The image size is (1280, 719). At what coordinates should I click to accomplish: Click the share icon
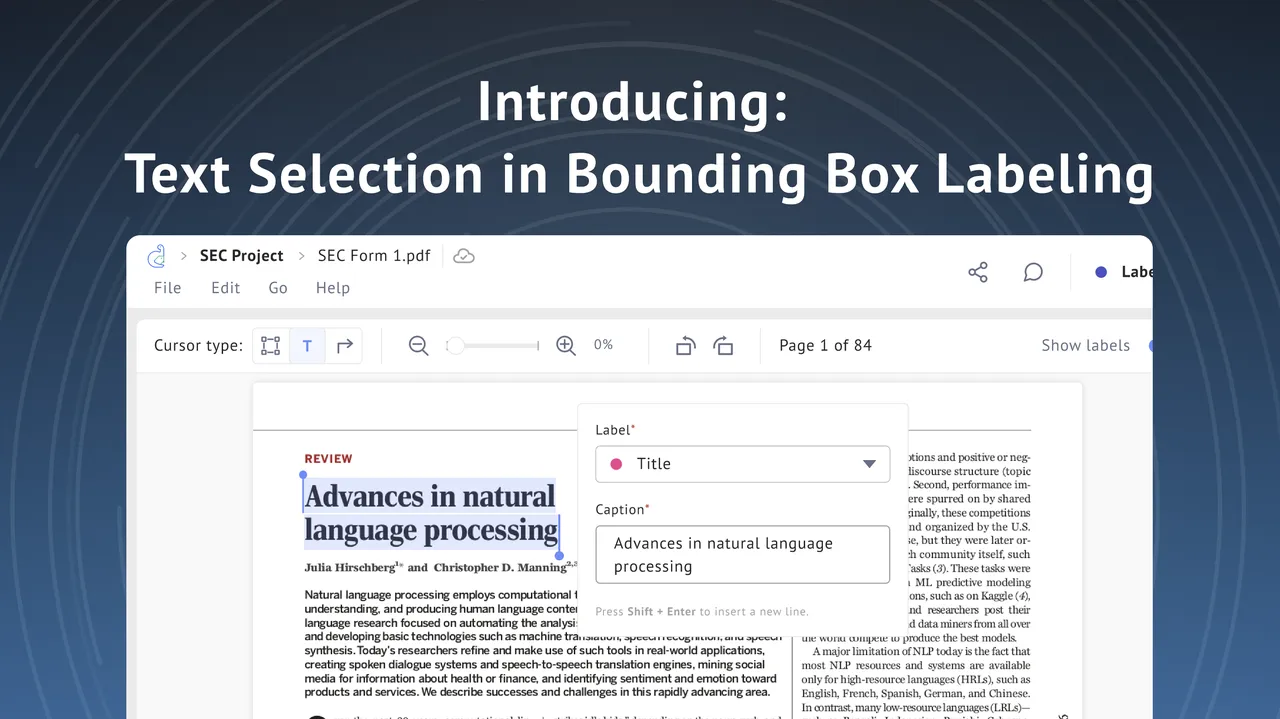point(978,272)
